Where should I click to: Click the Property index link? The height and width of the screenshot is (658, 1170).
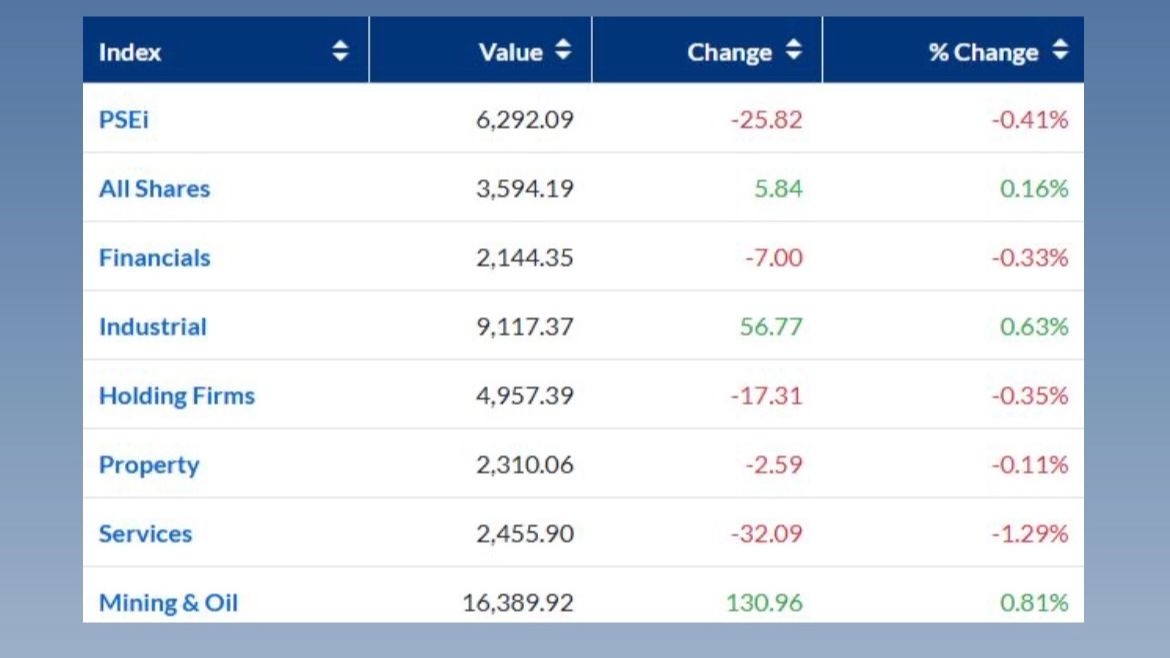[149, 465]
